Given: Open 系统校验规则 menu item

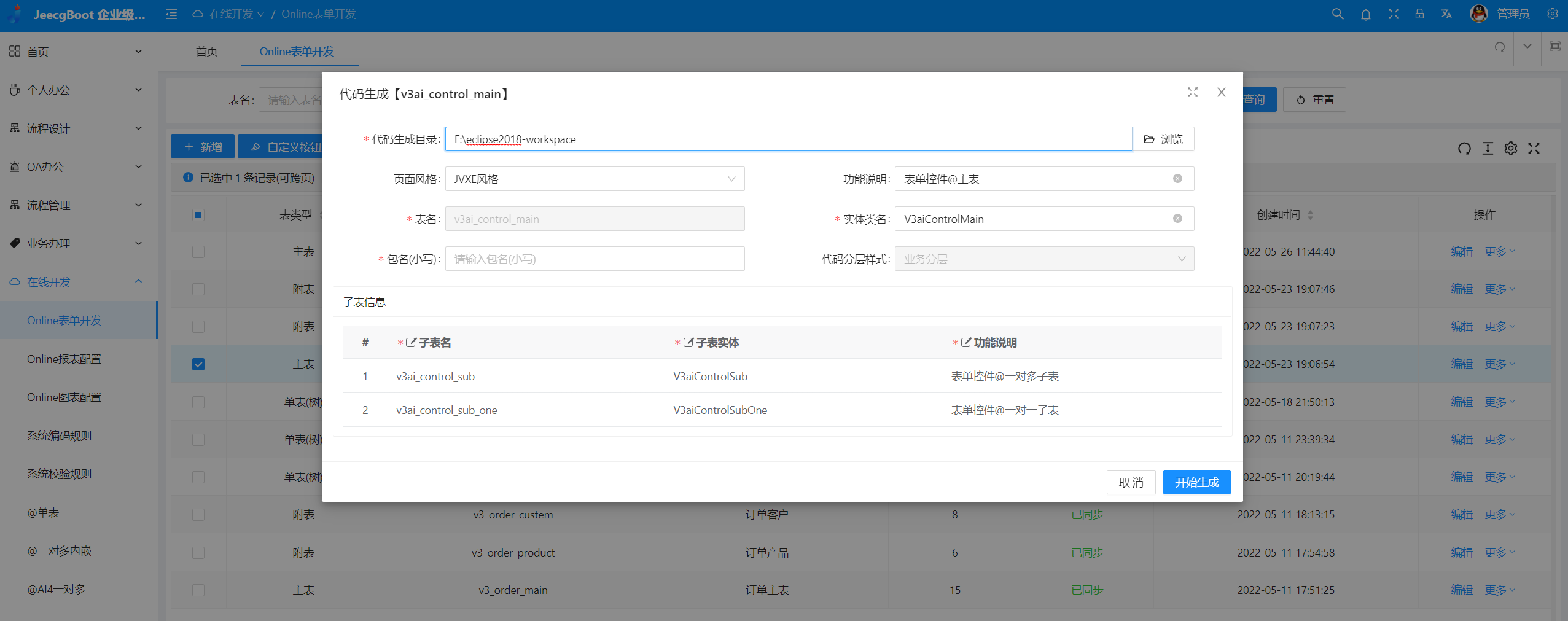Looking at the screenshot, I should click(x=78, y=474).
